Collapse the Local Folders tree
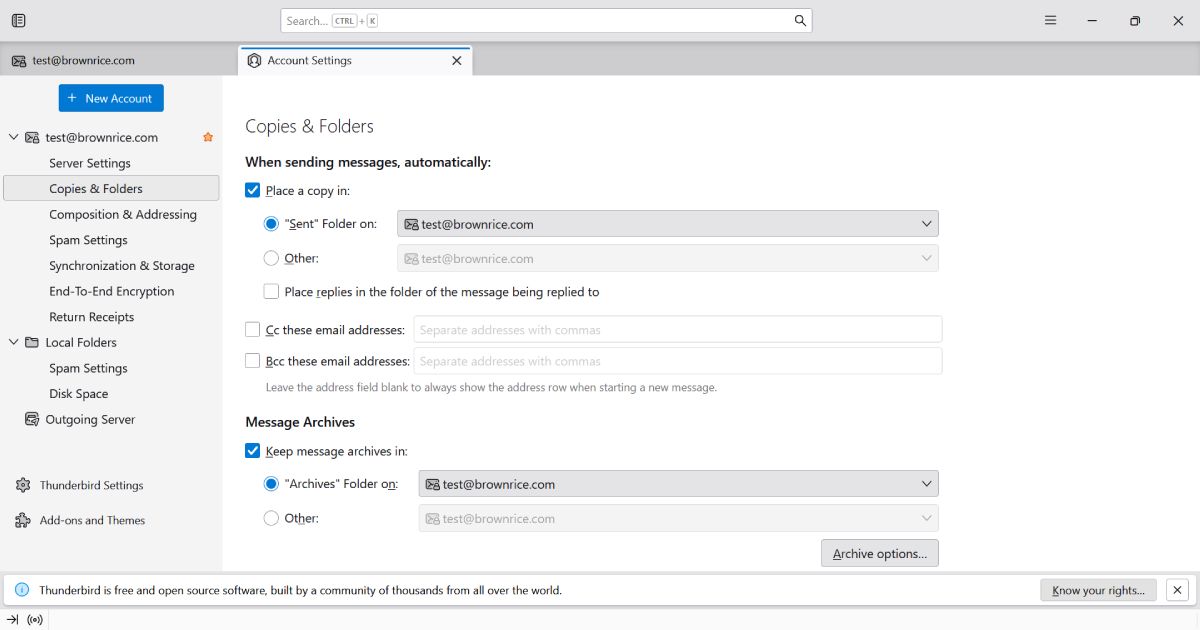1200x630 pixels. click(x=13, y=343)
